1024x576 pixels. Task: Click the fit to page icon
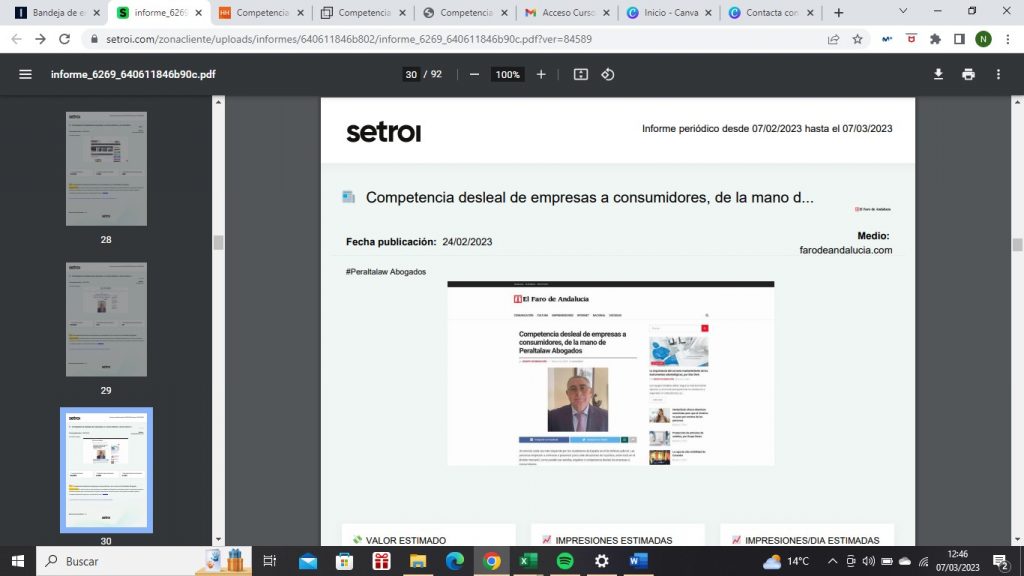coord(581,74)
